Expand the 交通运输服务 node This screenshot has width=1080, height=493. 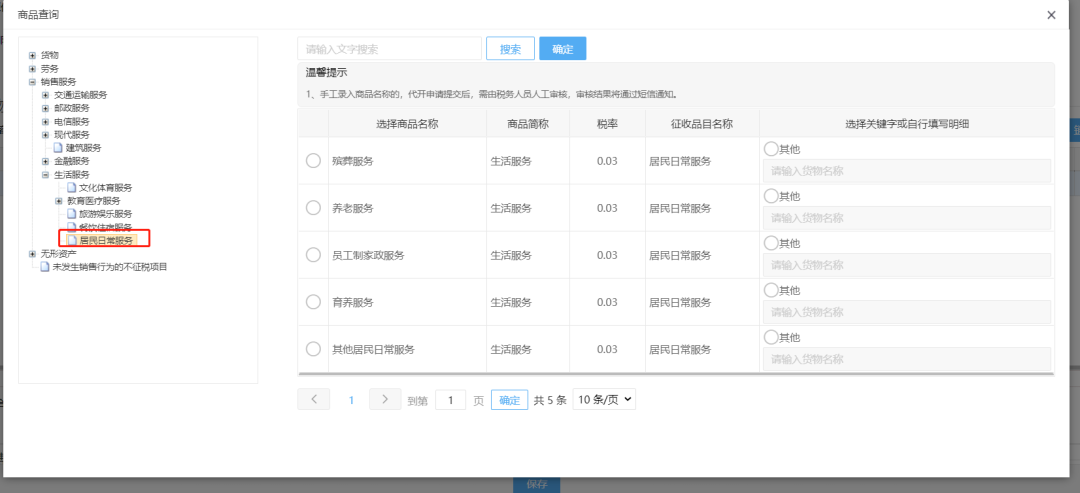coord(45,95)
